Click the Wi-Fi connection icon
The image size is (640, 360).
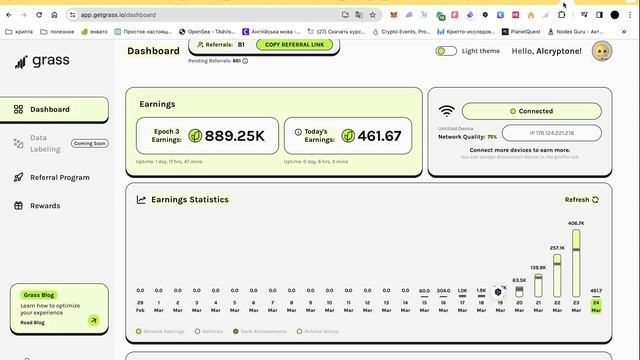[x=447, y=111]
